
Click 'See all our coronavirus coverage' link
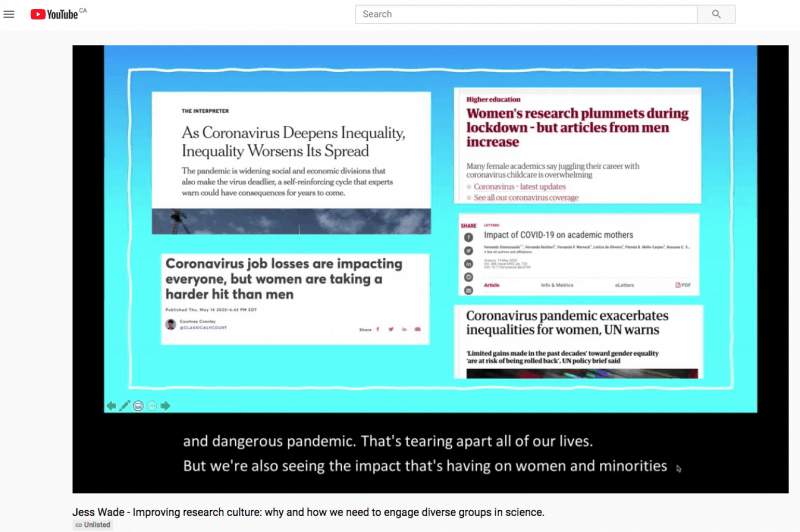tap(526, 198)
